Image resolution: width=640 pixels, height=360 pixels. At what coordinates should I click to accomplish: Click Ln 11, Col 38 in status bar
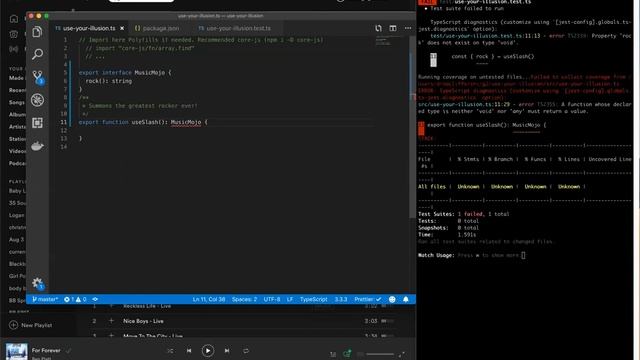click(209, 299)
